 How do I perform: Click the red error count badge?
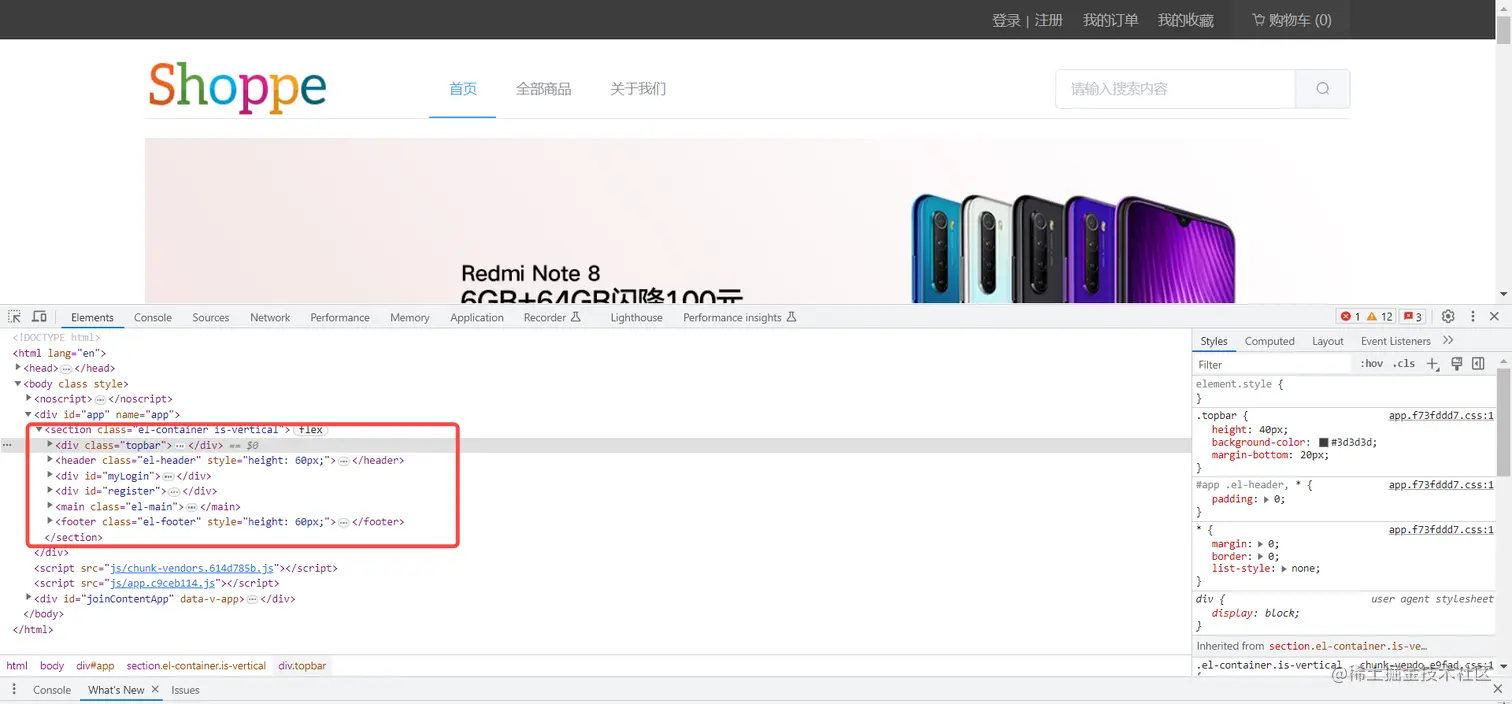pyautogui.click(x=1351, y=317)
